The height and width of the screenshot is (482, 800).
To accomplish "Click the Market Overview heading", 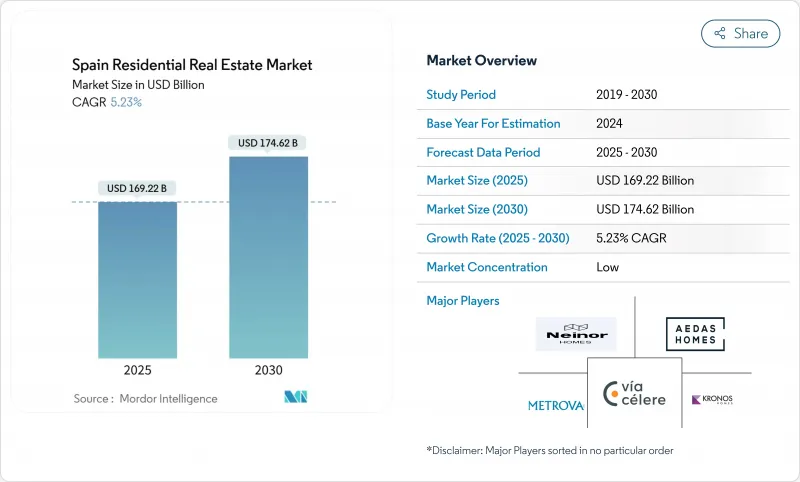I will click(481, 60).
